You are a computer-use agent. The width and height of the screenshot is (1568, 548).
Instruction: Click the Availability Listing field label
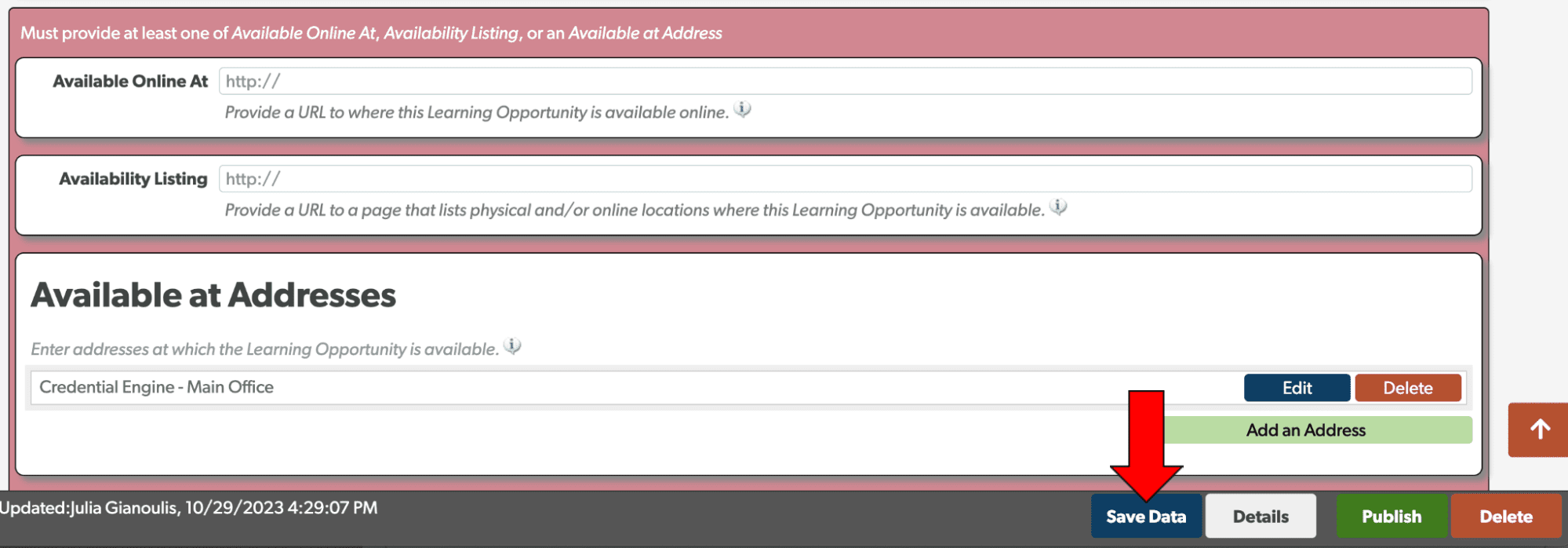pyautogui.click(x=133, y=178)
